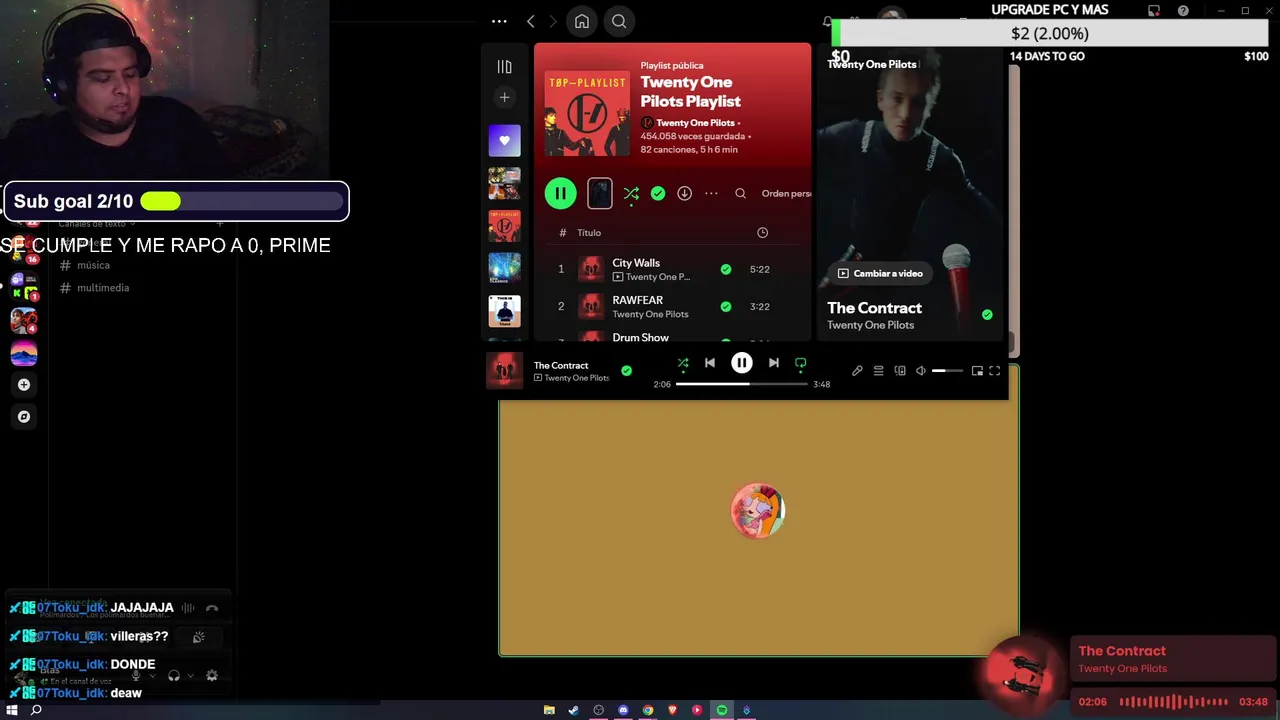Skip to the previous track
The width and height of the screenshot is (1280, 720).
(x=710, y=363)
